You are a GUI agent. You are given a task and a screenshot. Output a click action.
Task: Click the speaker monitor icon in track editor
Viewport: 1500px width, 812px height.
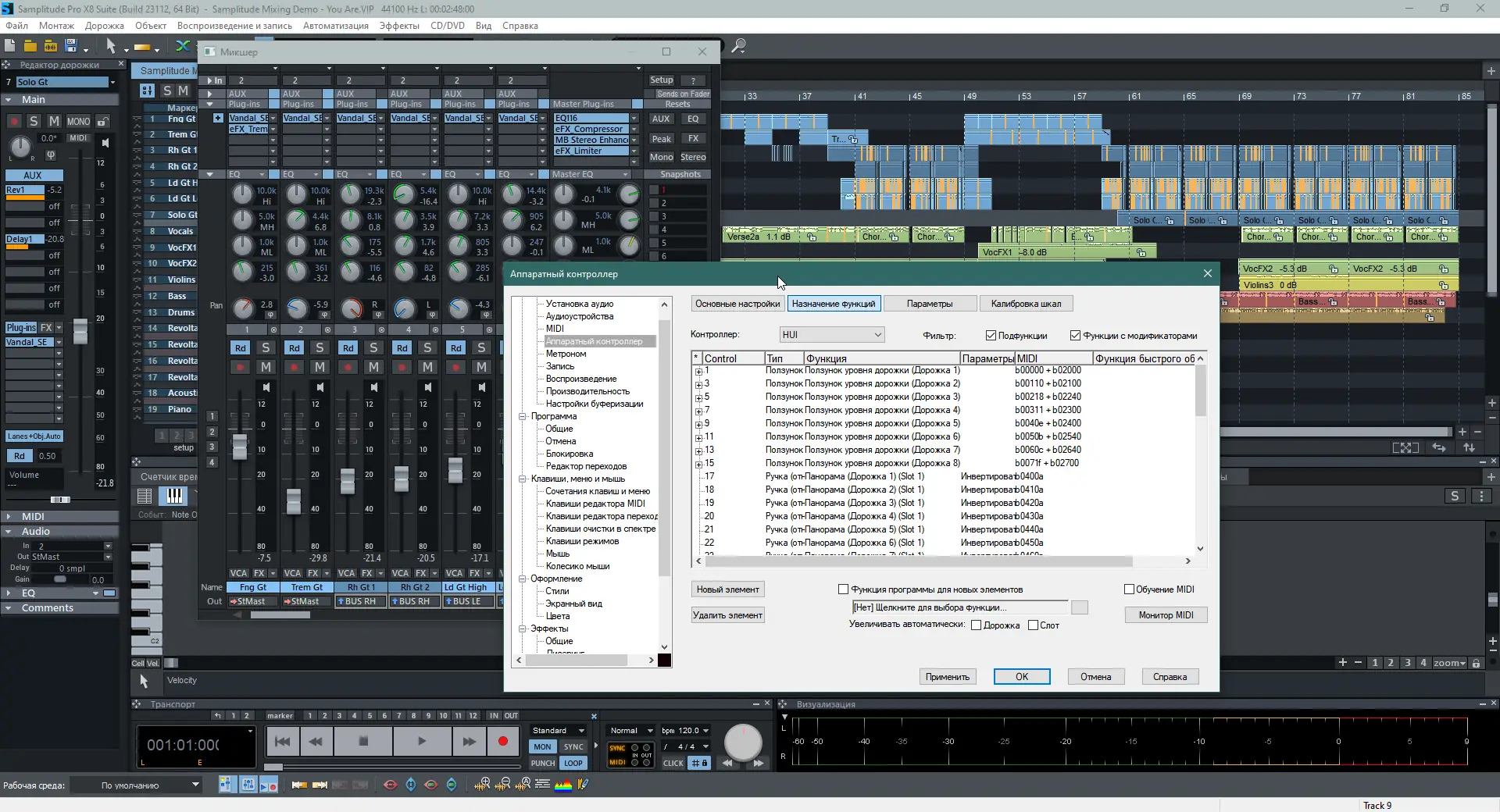pos(105,143)
